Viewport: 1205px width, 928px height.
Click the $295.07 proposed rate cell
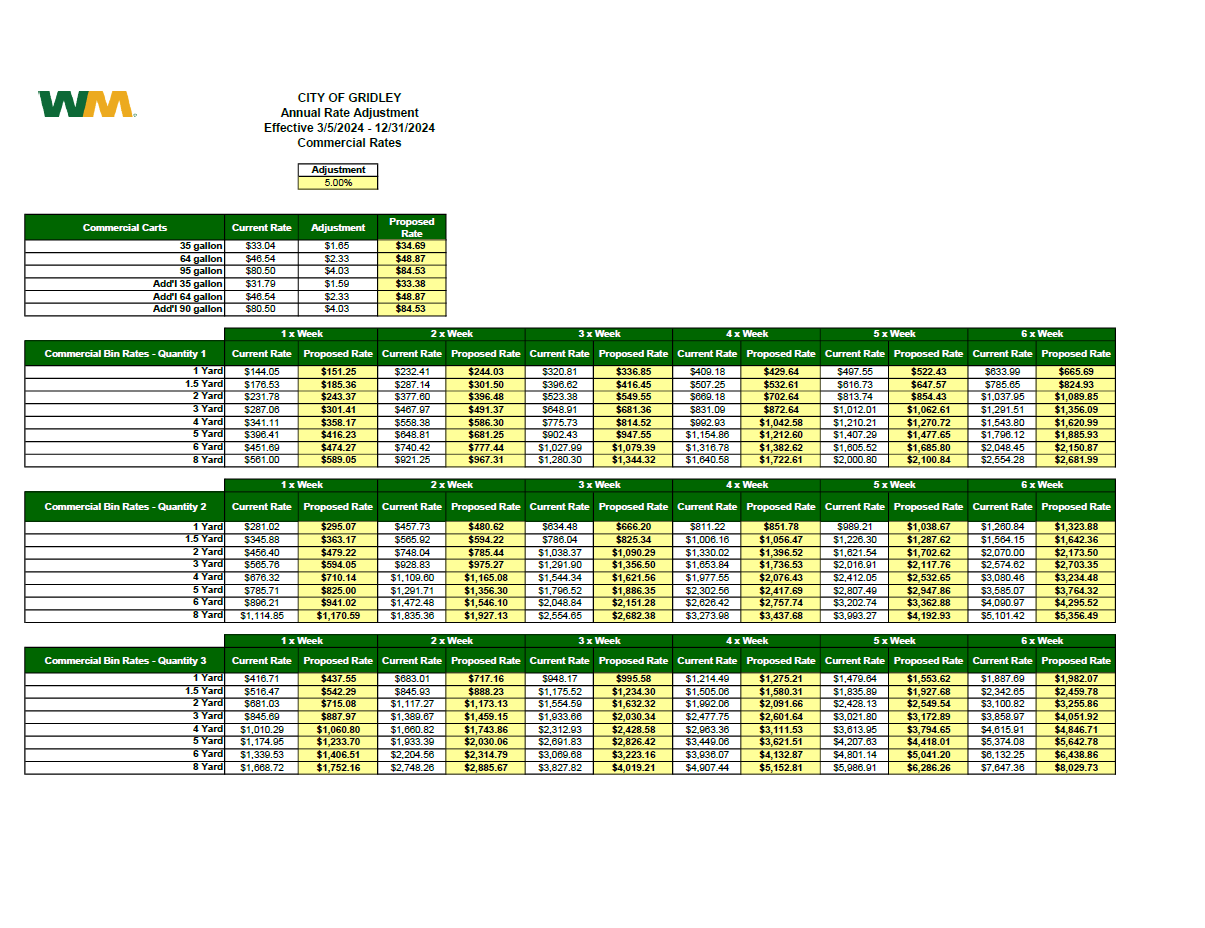tap(338, 527)
